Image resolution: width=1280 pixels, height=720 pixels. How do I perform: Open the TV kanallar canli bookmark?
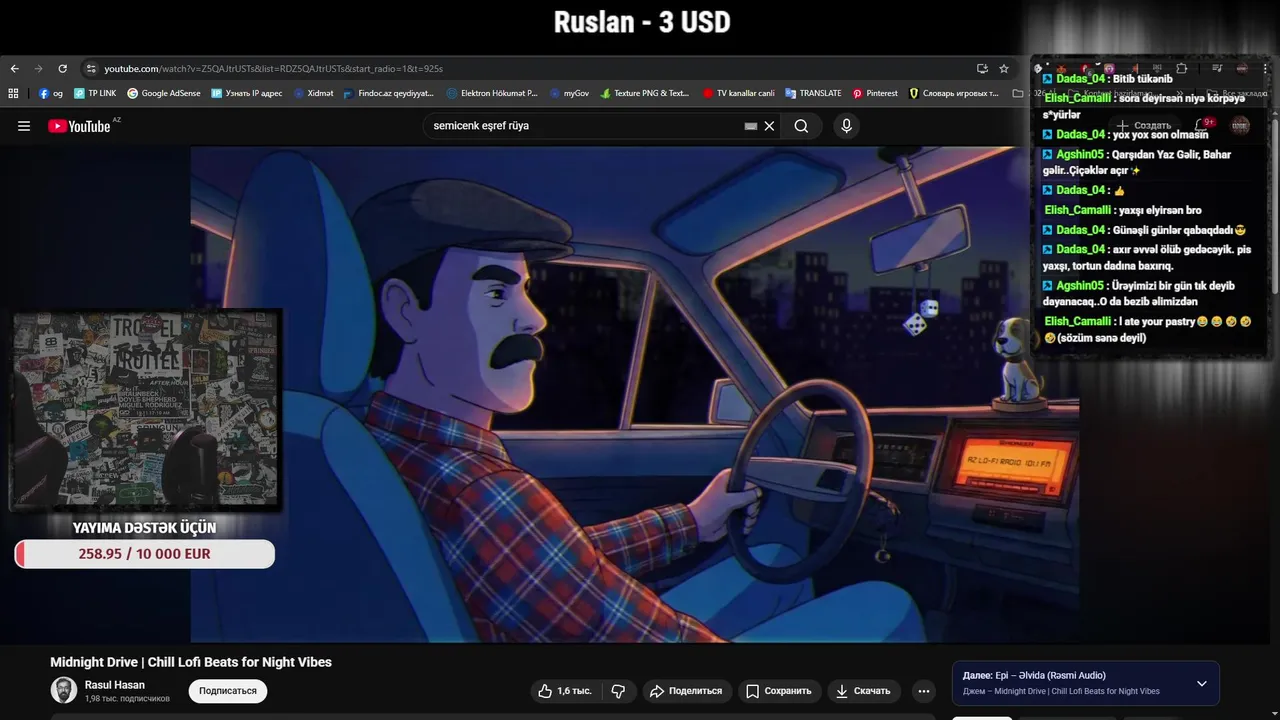739,93
